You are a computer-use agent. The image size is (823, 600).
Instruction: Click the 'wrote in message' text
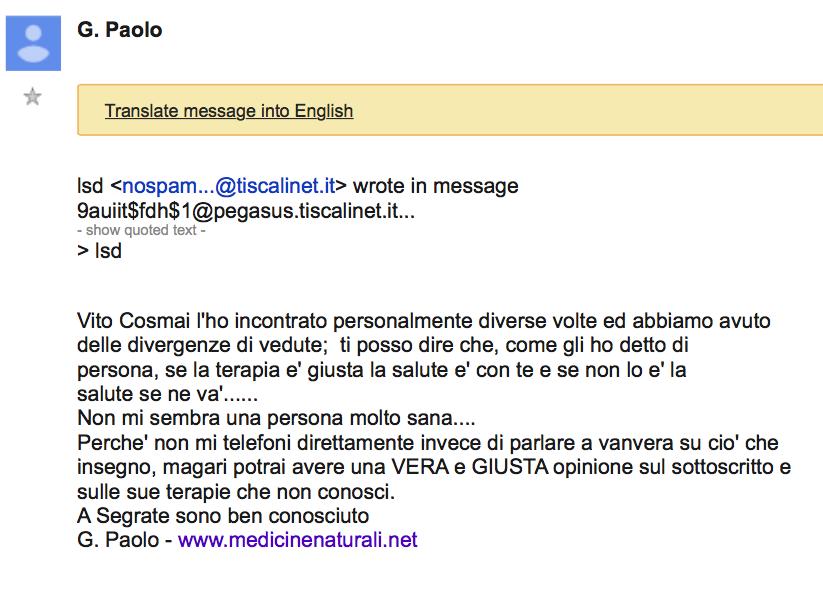(436, 186)
